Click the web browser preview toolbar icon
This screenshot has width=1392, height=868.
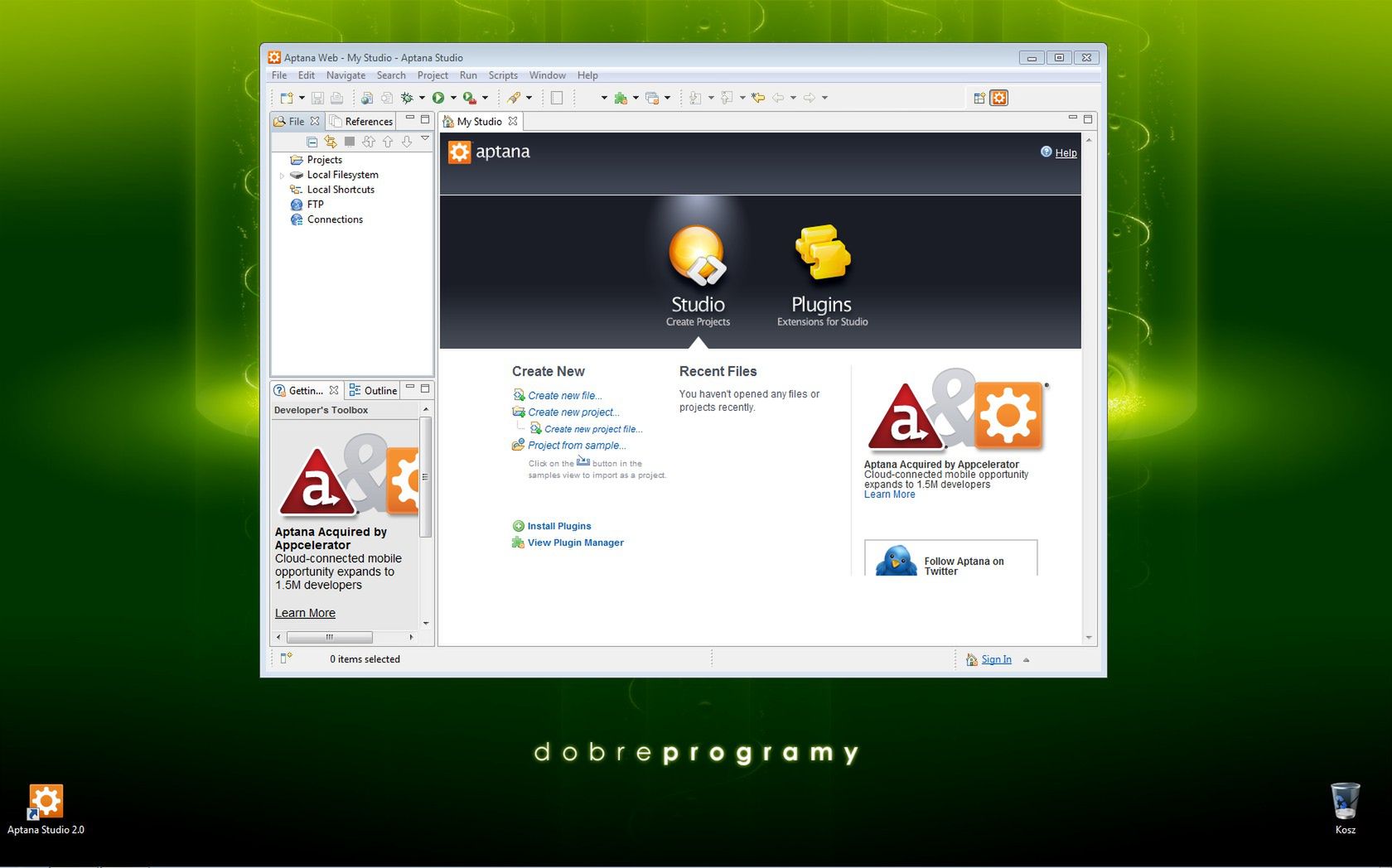coord(366,98)
